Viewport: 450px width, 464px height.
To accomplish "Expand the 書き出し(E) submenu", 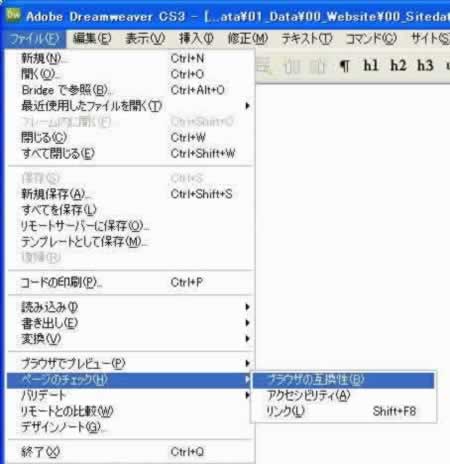I will tap(131, 323).
